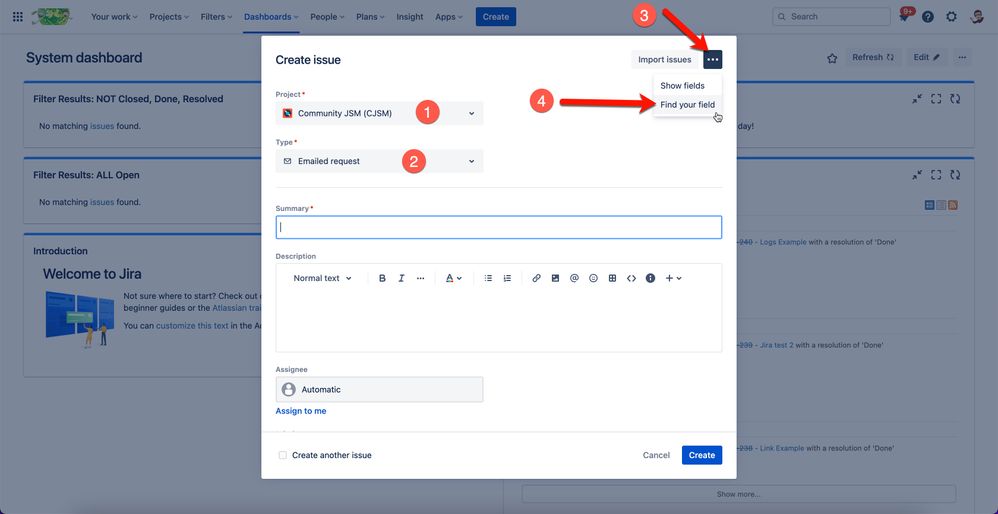Focus the top Search box
Viewport: 998px width, 514px height.
tap(831, 17)
